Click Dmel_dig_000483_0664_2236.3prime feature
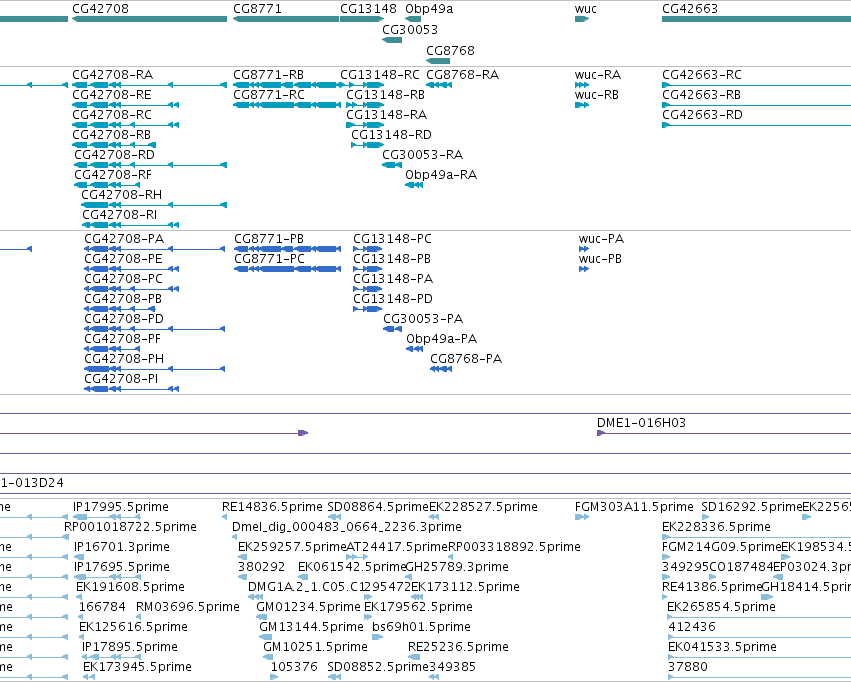Screen dimensions: 851x682 (347, 527)
